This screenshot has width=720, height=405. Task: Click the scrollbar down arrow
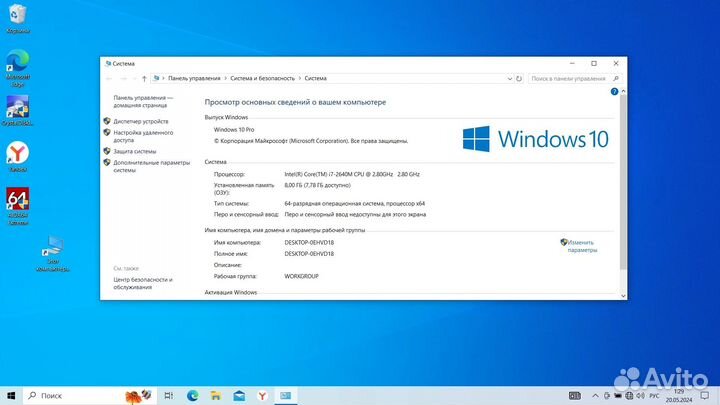623,296
